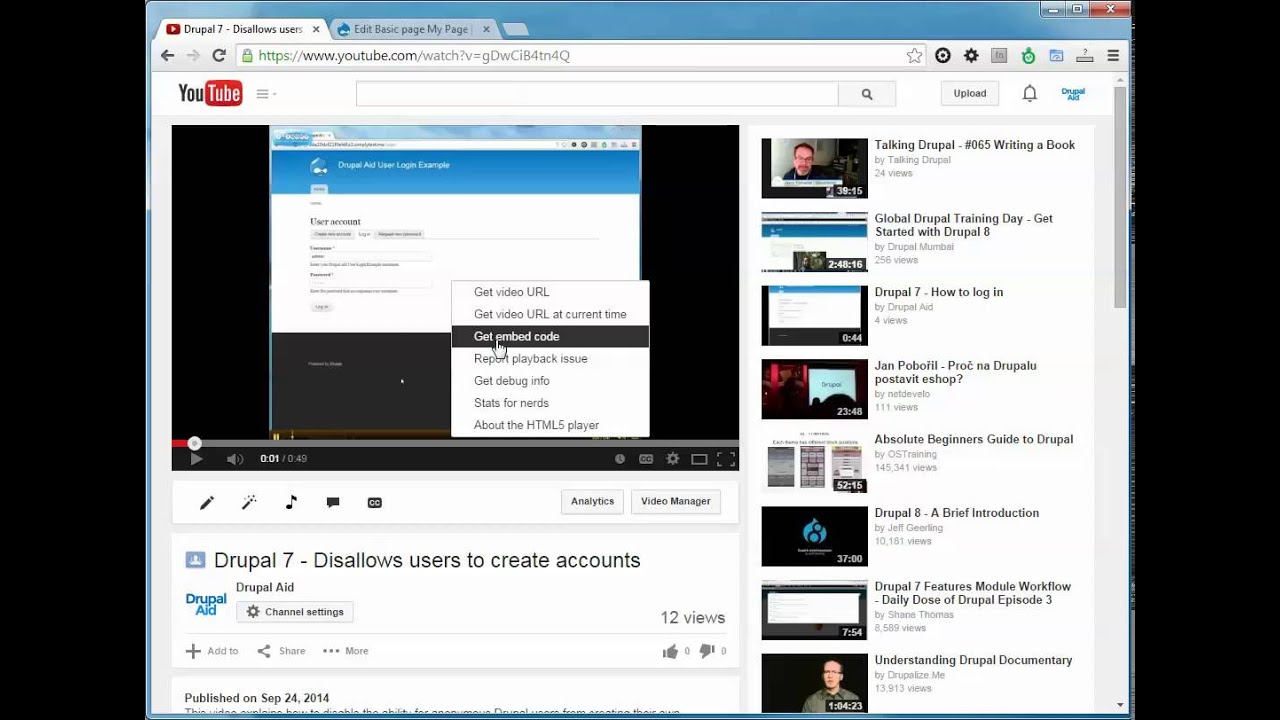
Task: Open the Enhancements magic wand tool
Action: [x=249, y=502]
